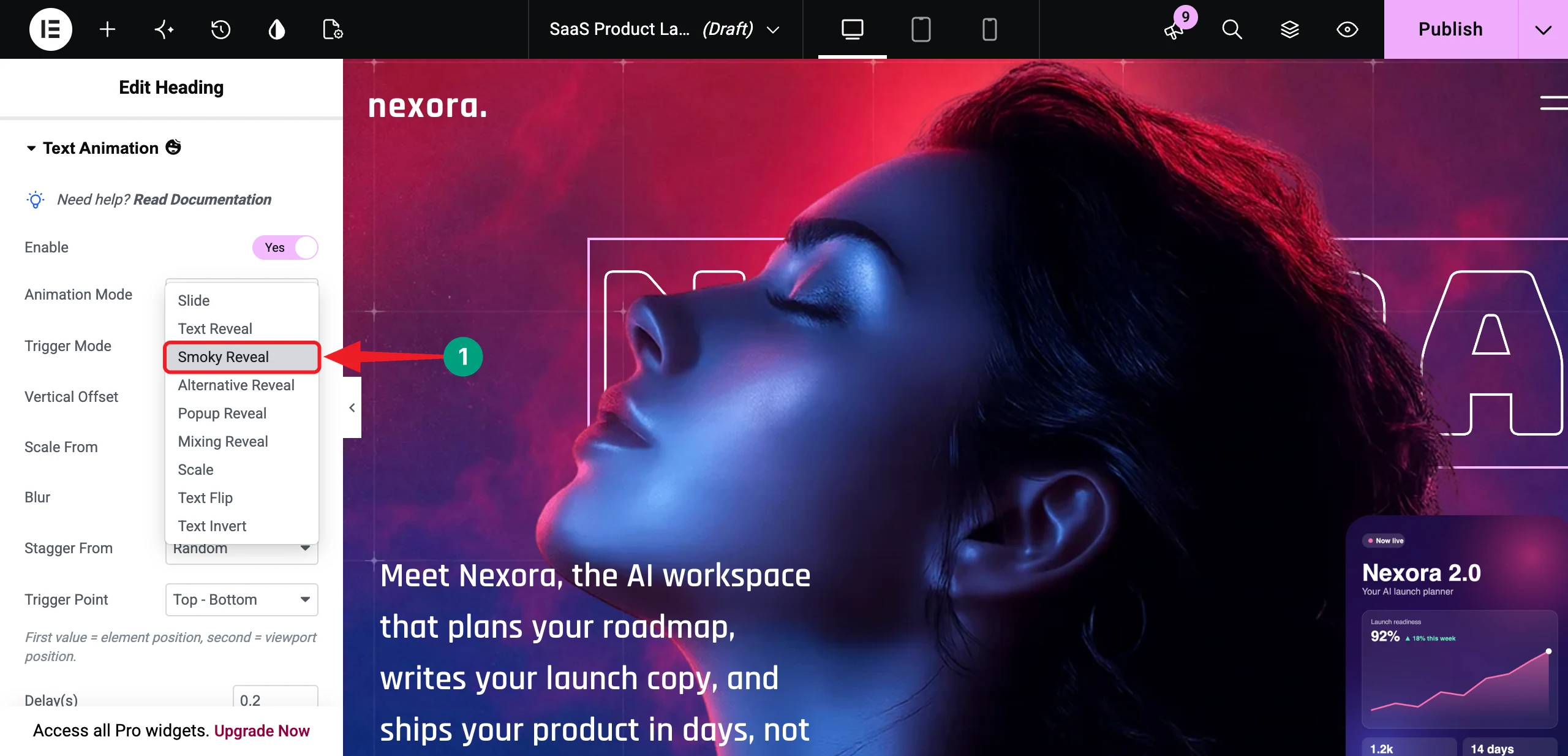
Task: Select Text Flip option
Action: 242,497
